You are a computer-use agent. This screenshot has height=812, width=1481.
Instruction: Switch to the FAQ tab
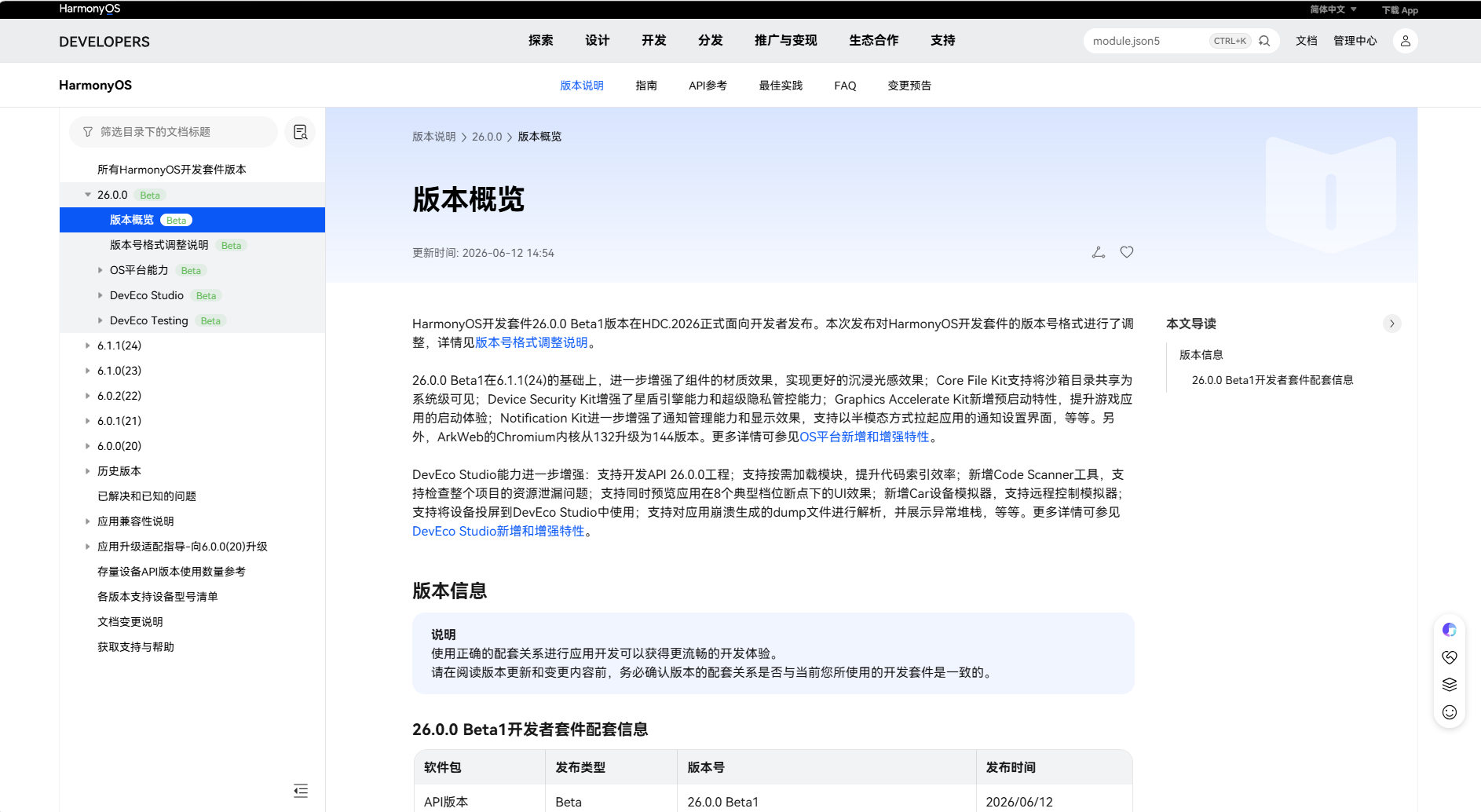point(845,86)
